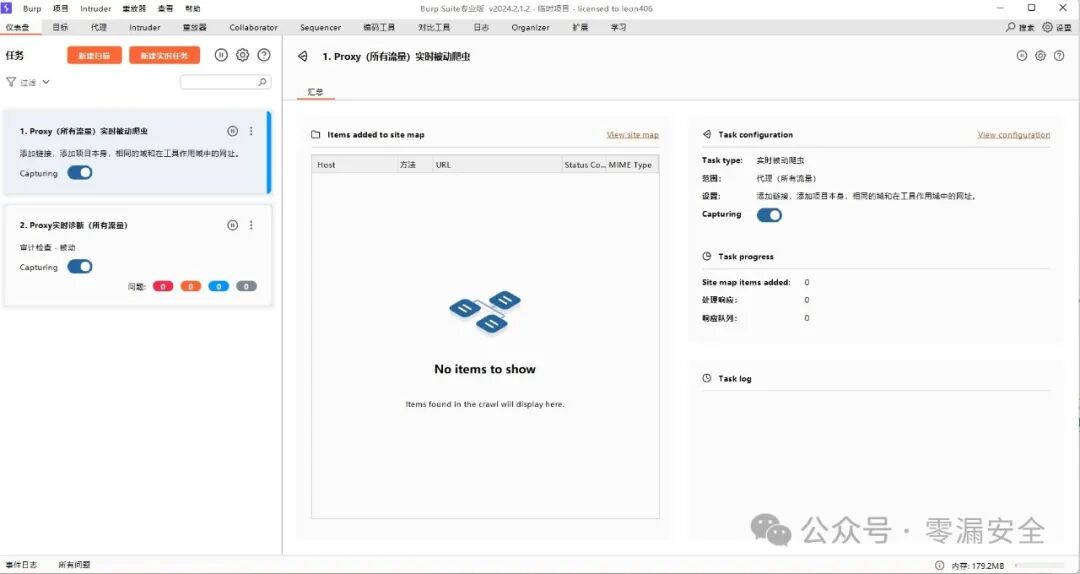Click the blue issue count badge

click(218, 286)
